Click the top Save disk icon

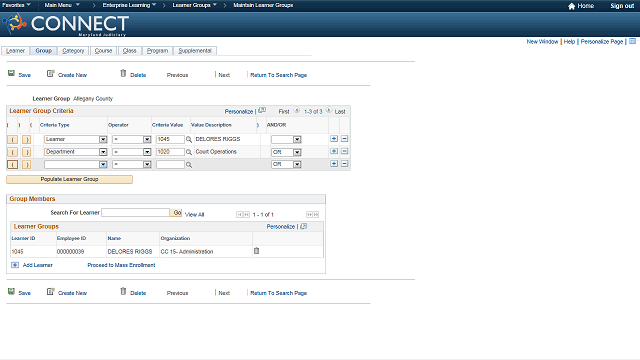pos(11,73)
